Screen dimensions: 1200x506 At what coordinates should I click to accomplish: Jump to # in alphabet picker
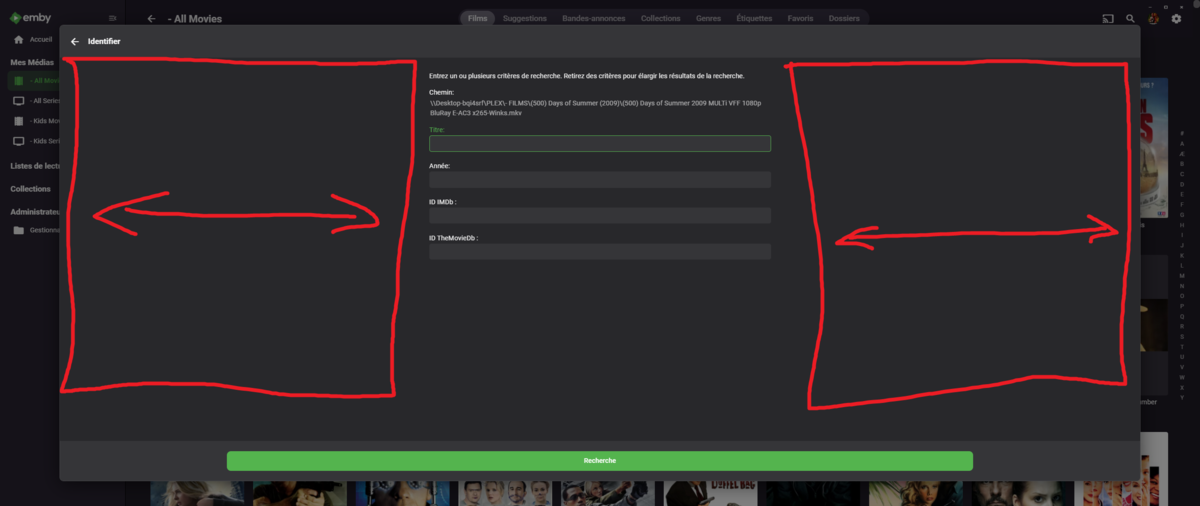coord(1183,132)
